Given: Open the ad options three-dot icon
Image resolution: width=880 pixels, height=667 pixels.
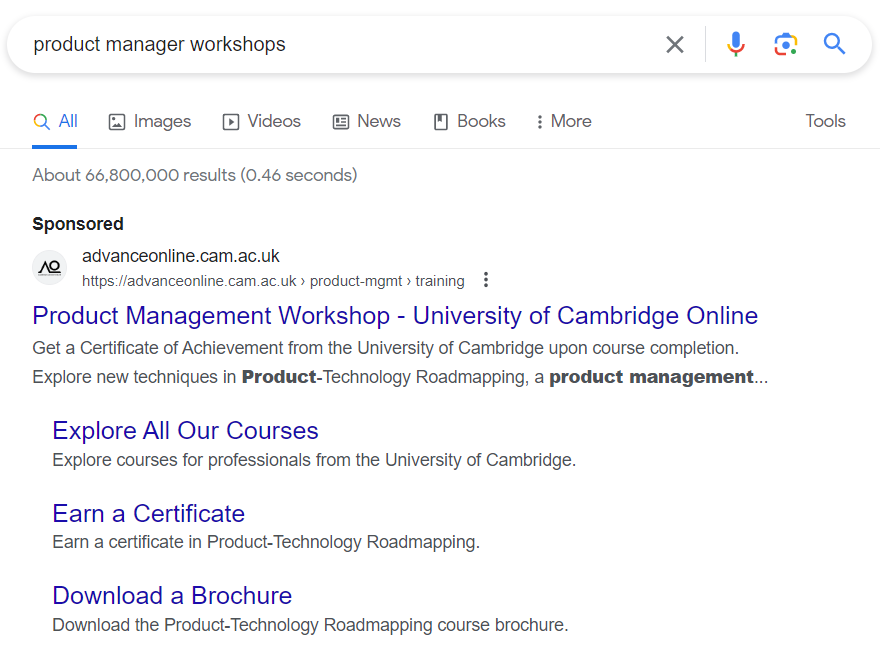Looking at the screenshot, I should coord(486,280).
